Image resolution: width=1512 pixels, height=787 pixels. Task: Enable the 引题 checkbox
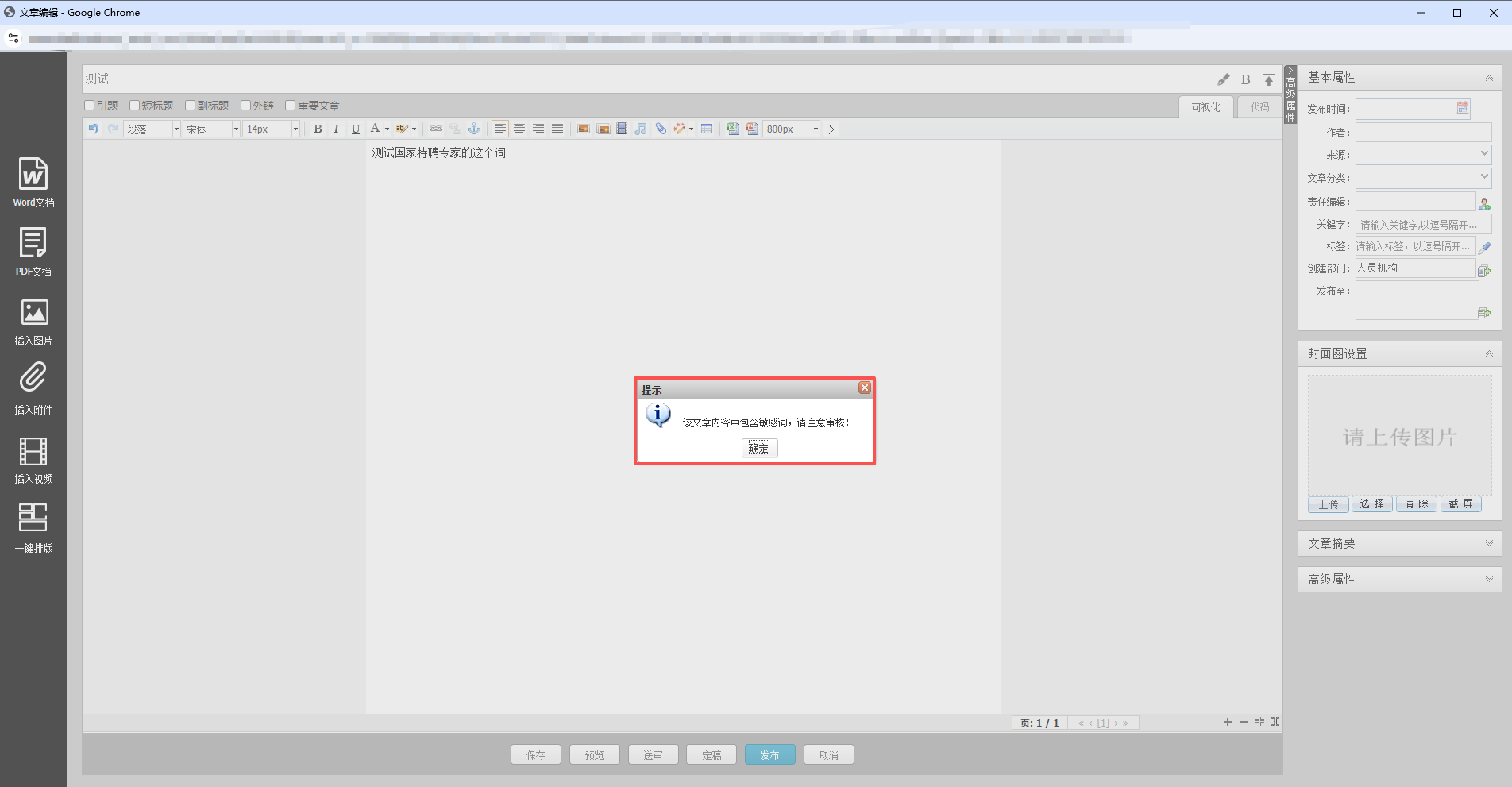[x=90, y=106]
